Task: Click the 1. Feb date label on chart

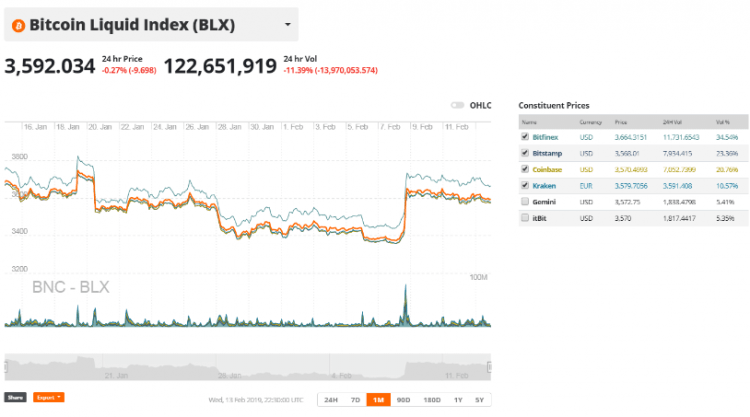Action: coord(293,127)
